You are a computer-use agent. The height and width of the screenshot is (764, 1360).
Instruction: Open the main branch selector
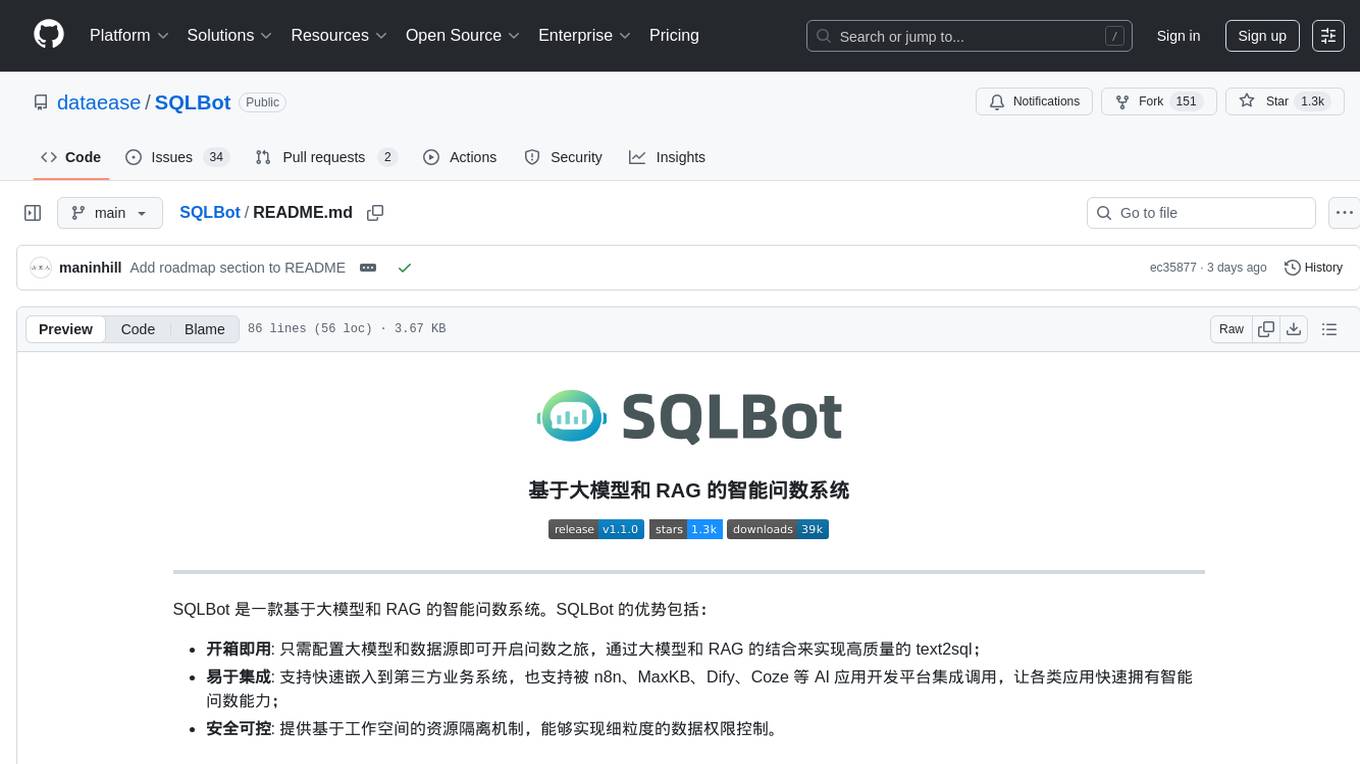[x=109, y=213]
